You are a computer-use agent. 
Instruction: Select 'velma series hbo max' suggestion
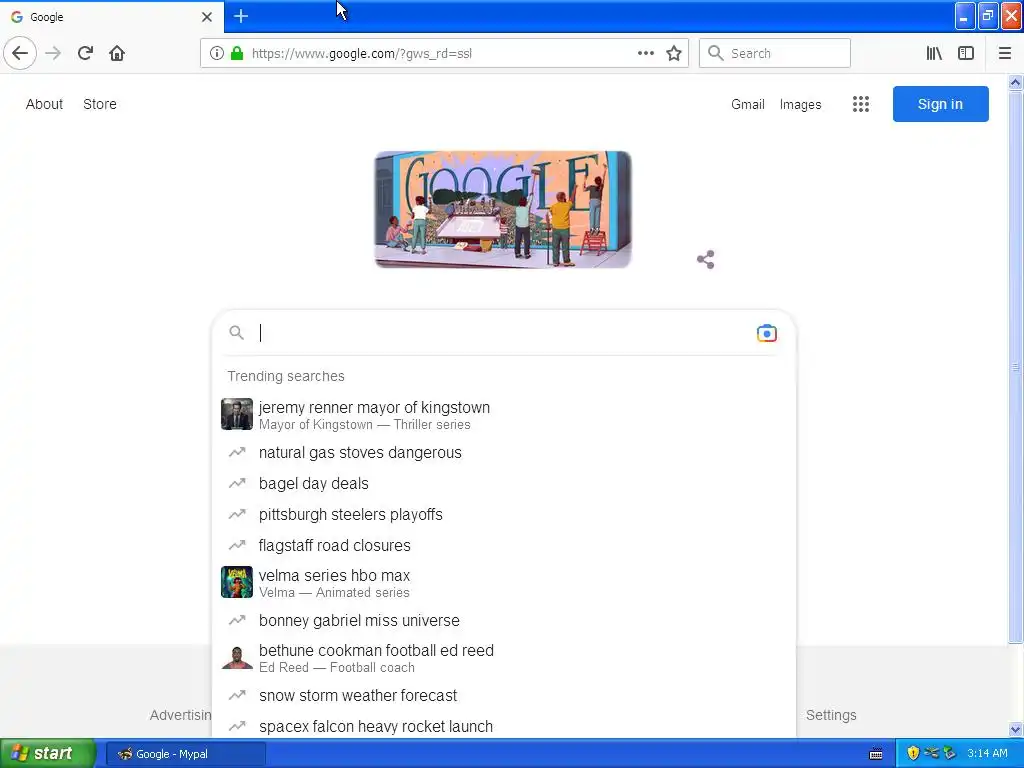[503, 583]
